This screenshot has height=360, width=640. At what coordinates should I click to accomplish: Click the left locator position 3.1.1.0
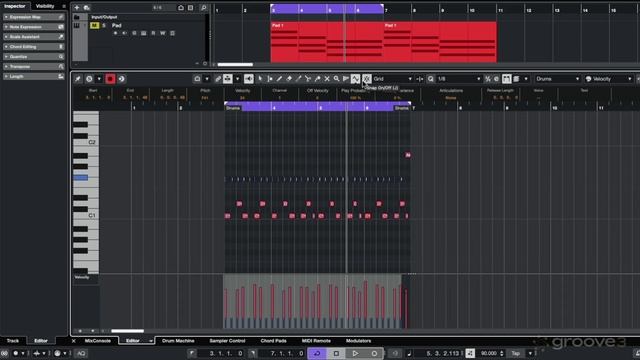(226, 353)
